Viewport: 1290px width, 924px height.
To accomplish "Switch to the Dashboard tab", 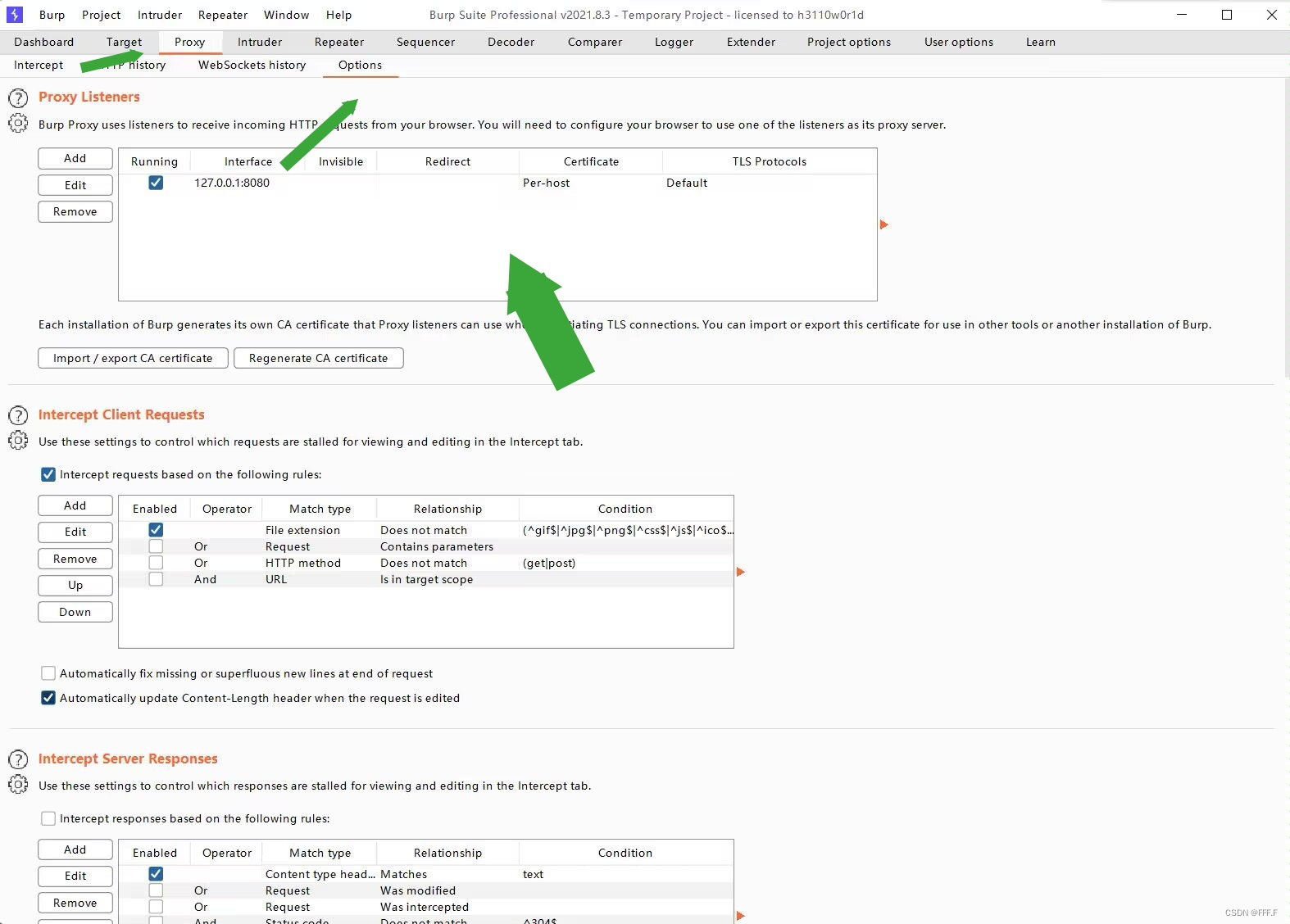I will coord(44,42).
